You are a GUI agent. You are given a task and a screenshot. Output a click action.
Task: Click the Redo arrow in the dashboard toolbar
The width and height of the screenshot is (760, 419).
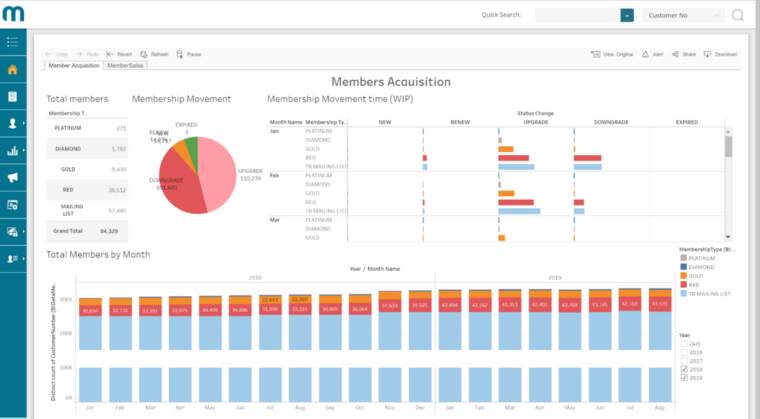79,54
